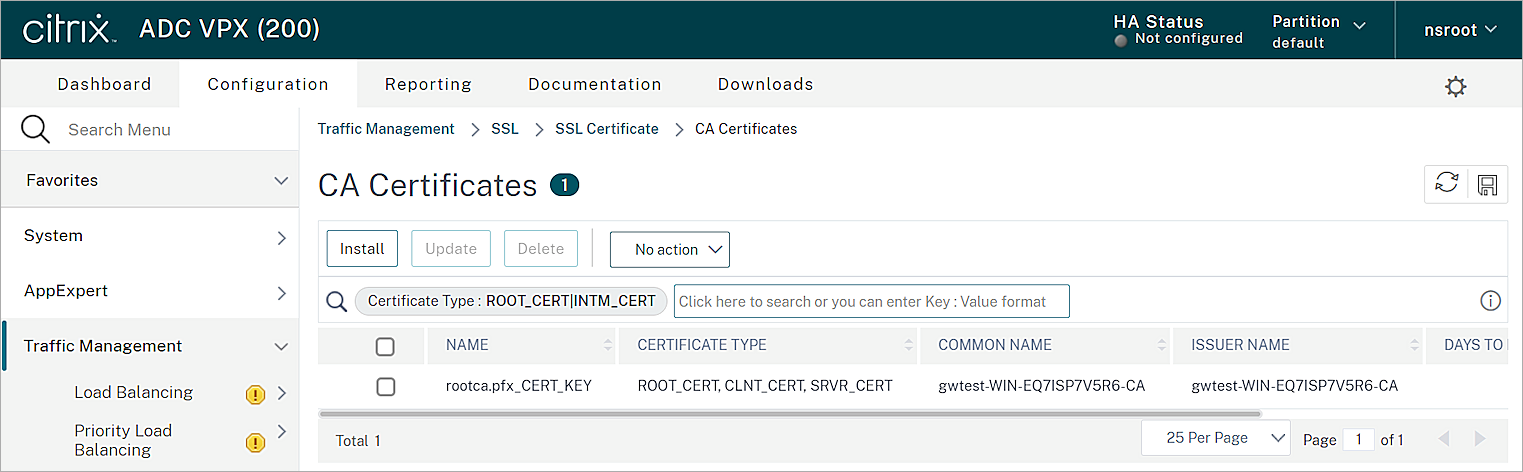The height and width of the screenshot is (472, 1523).
Task: Click the CA Certificates breadcrumb
Action: click(746, 129)
